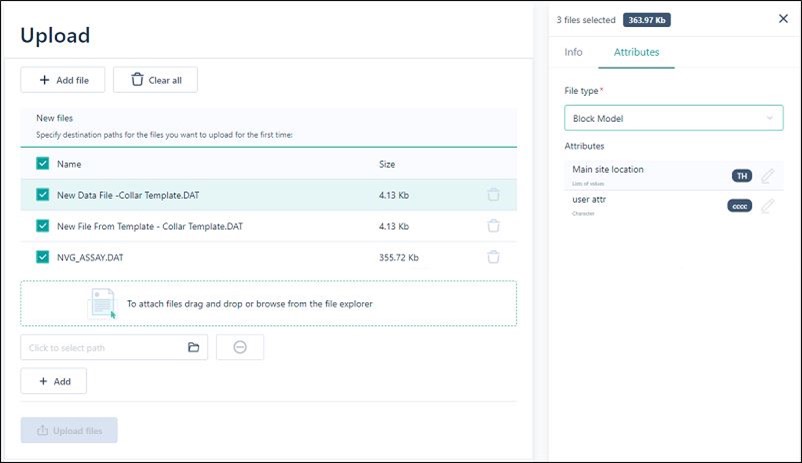
Task: Open folder browser in path field
Action: pos(194,348)
